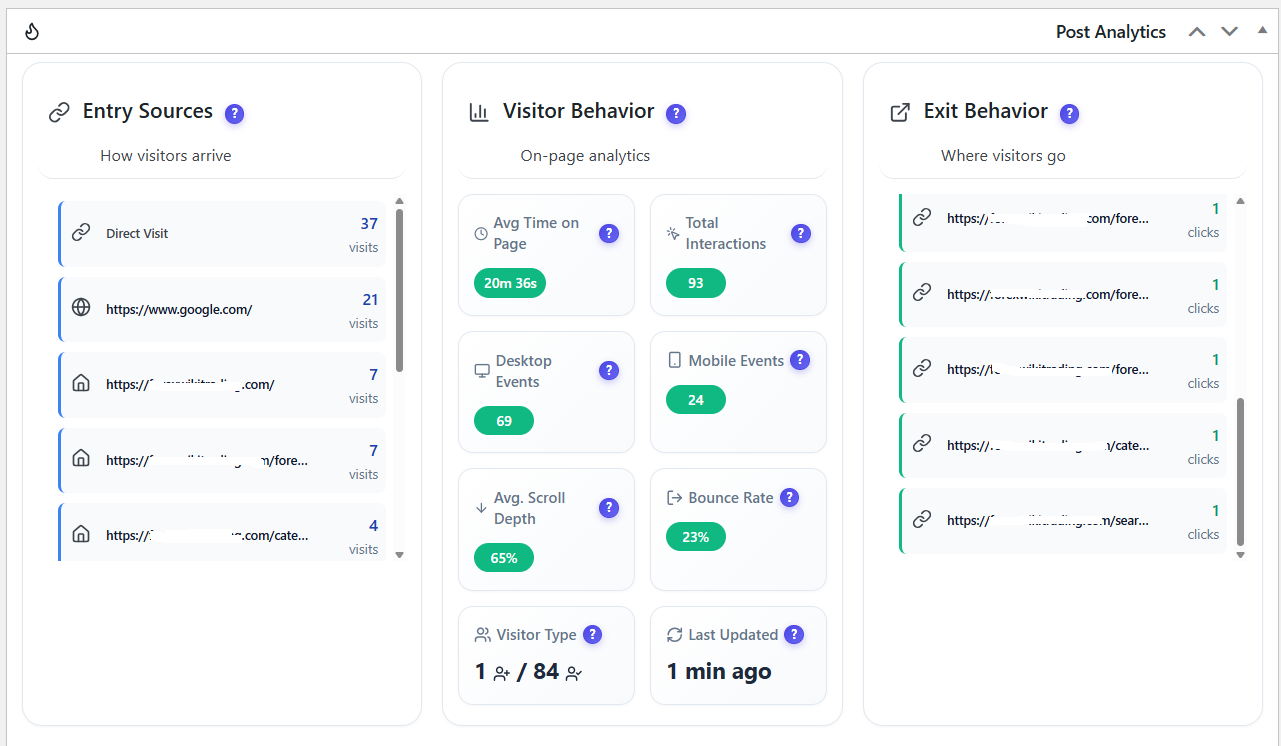
Task: Click the Avg. Scroll Depth help icon
Action: click(609, 508)
